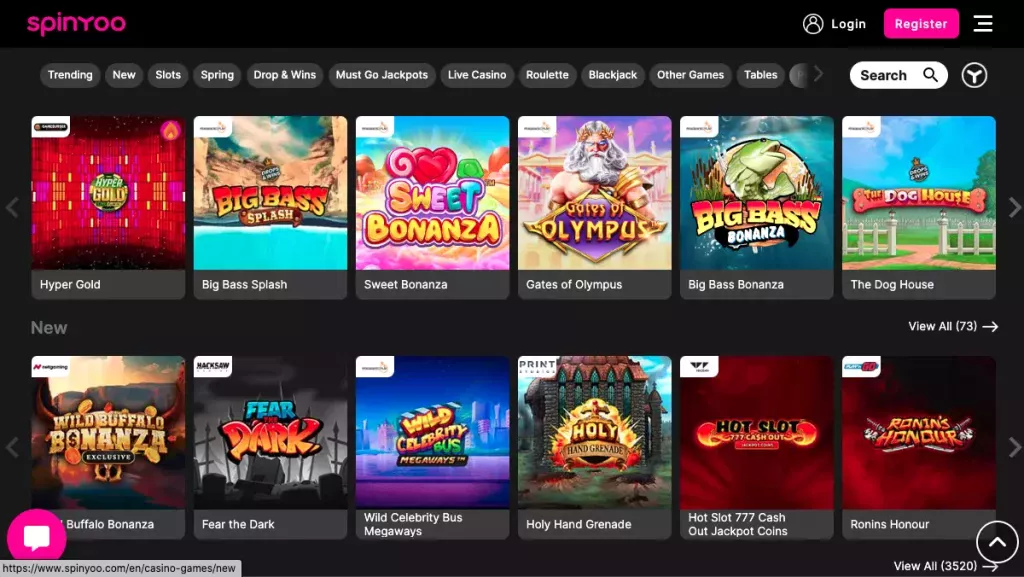
Task: Show previous New games with left arrow
Action: coord(12,447)
